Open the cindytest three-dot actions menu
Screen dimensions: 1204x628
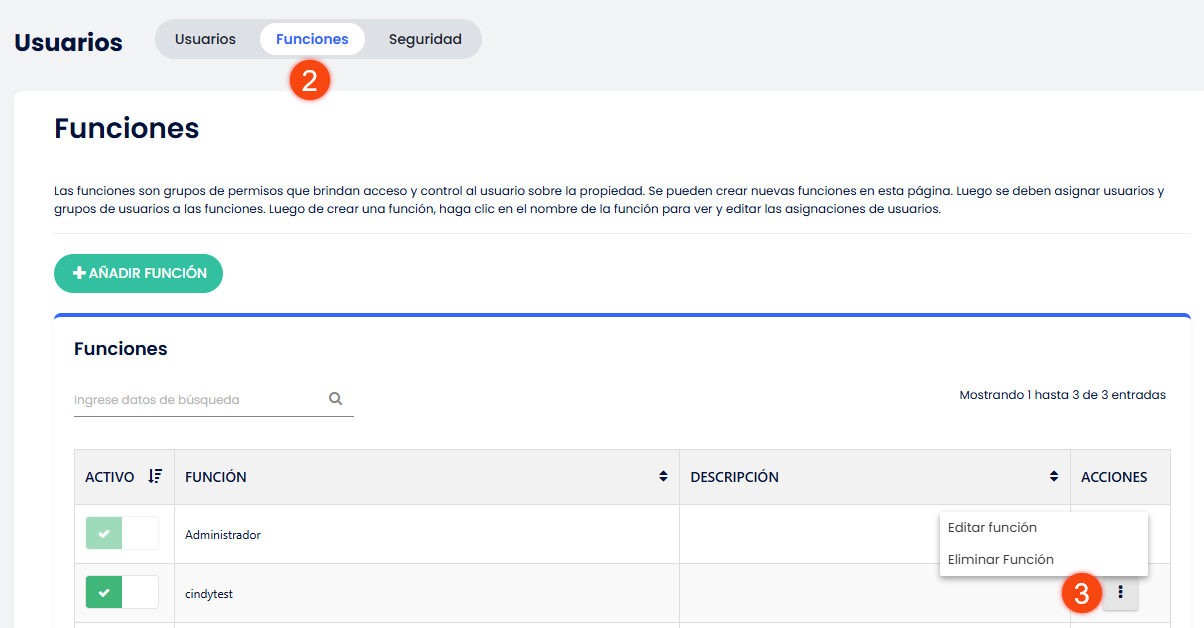tap(1120, 593)
